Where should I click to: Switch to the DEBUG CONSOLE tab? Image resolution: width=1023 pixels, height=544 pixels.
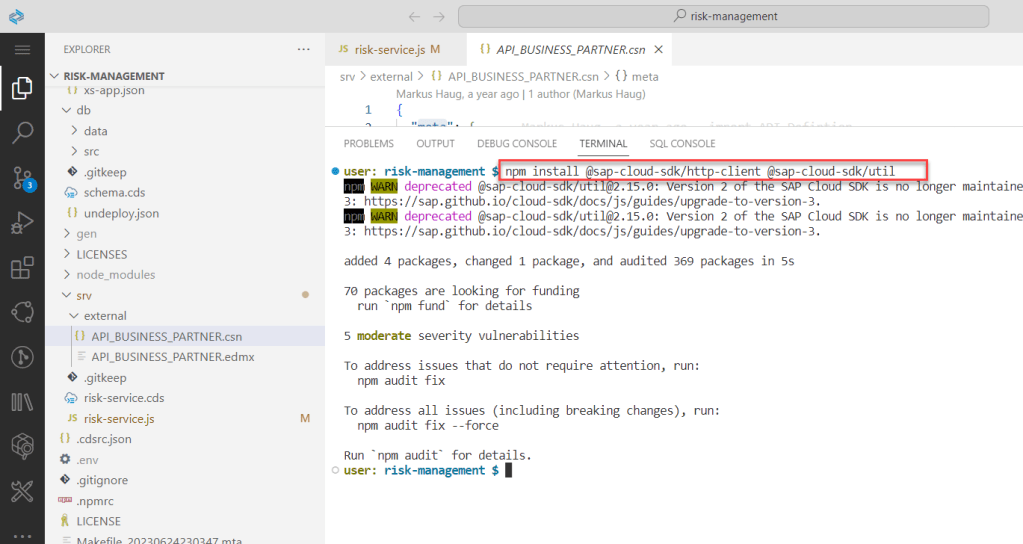click(517, 144)
